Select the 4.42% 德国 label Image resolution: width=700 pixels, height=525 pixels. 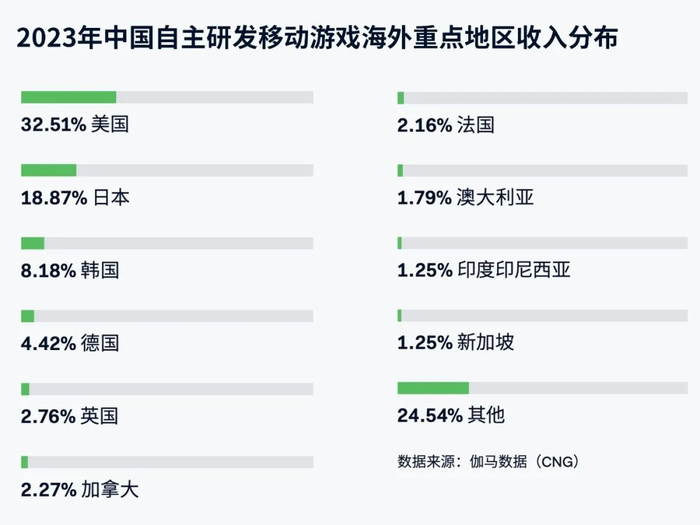click(70, 344)
